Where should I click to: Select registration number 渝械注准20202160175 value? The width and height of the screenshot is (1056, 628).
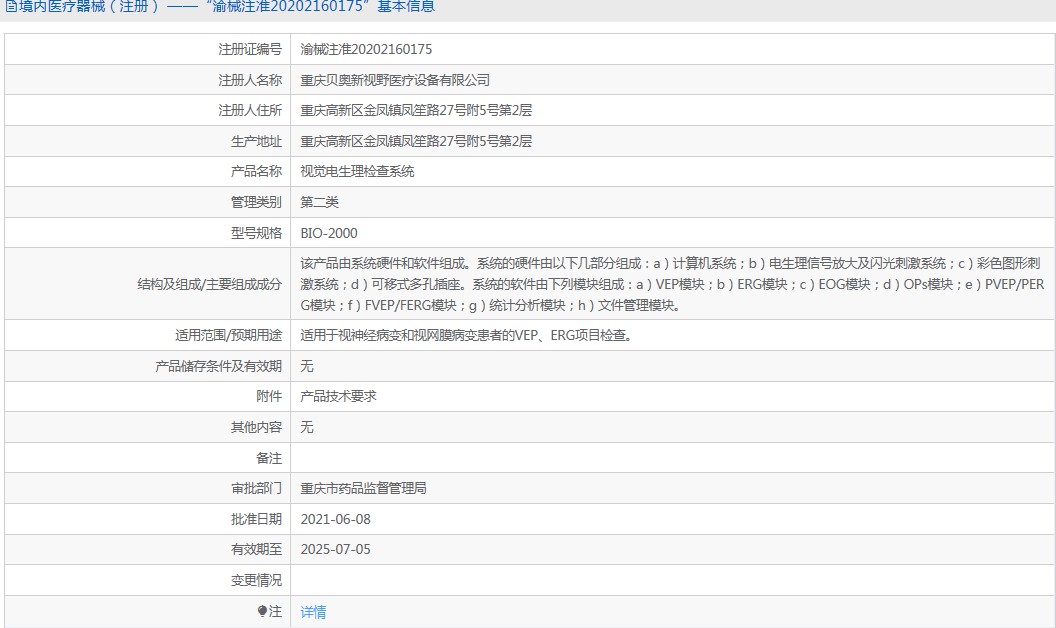[366, 49]
